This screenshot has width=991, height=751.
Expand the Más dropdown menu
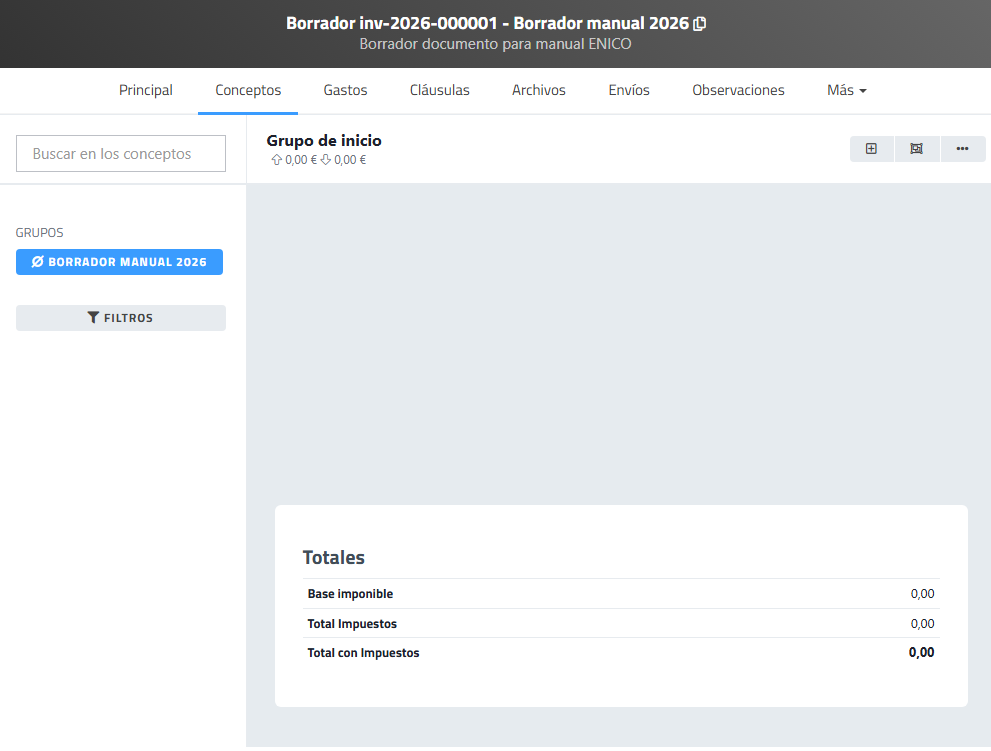846,90
